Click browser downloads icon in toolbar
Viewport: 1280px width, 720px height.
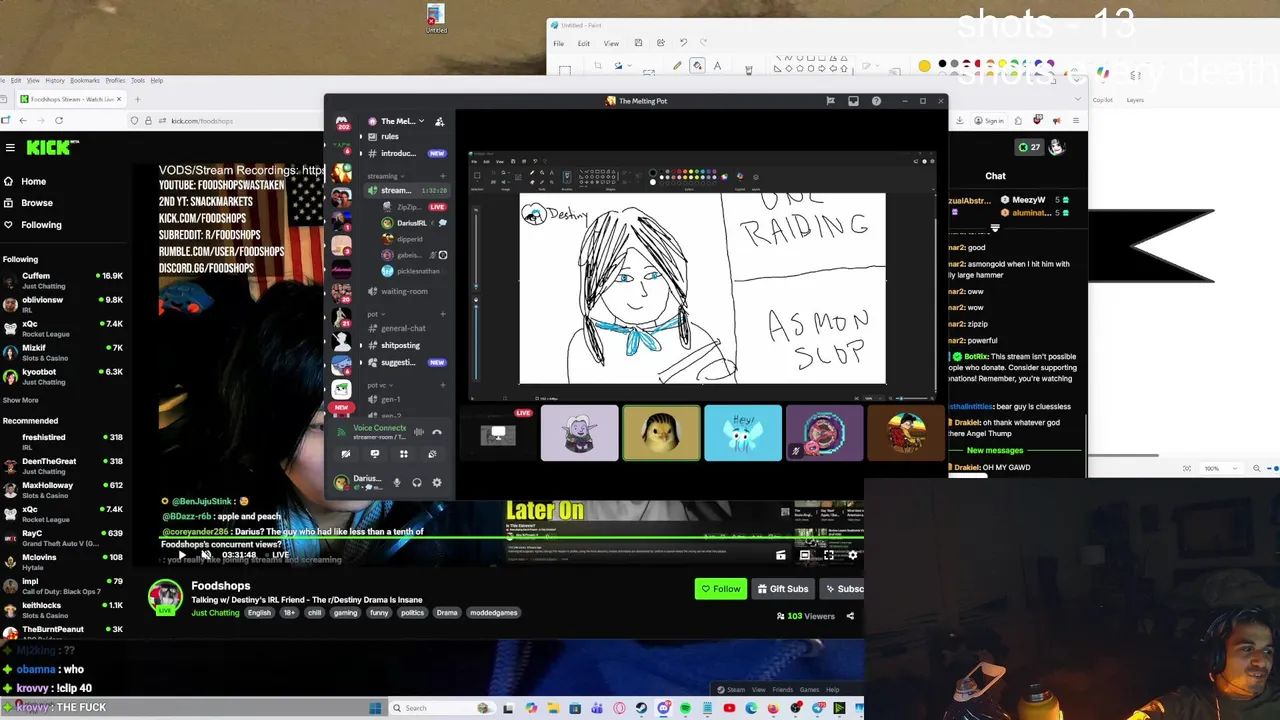(959, 121)
